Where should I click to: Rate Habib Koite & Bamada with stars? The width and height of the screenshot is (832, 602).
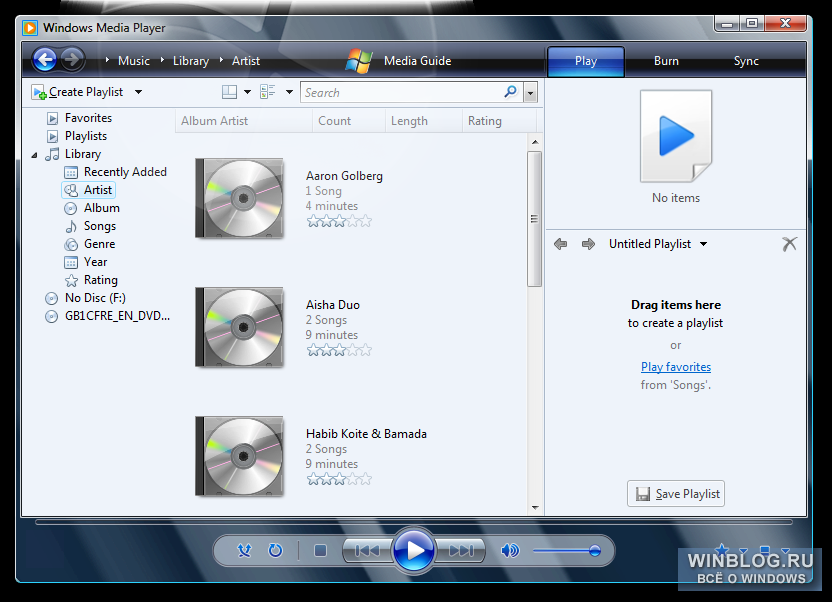click(x=339, y=479)
